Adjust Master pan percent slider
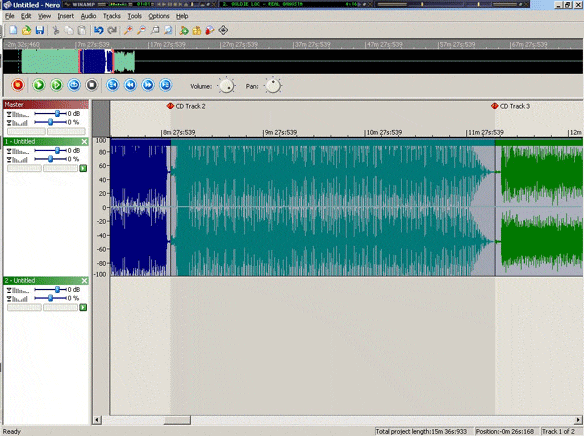 tap(50, 122)
